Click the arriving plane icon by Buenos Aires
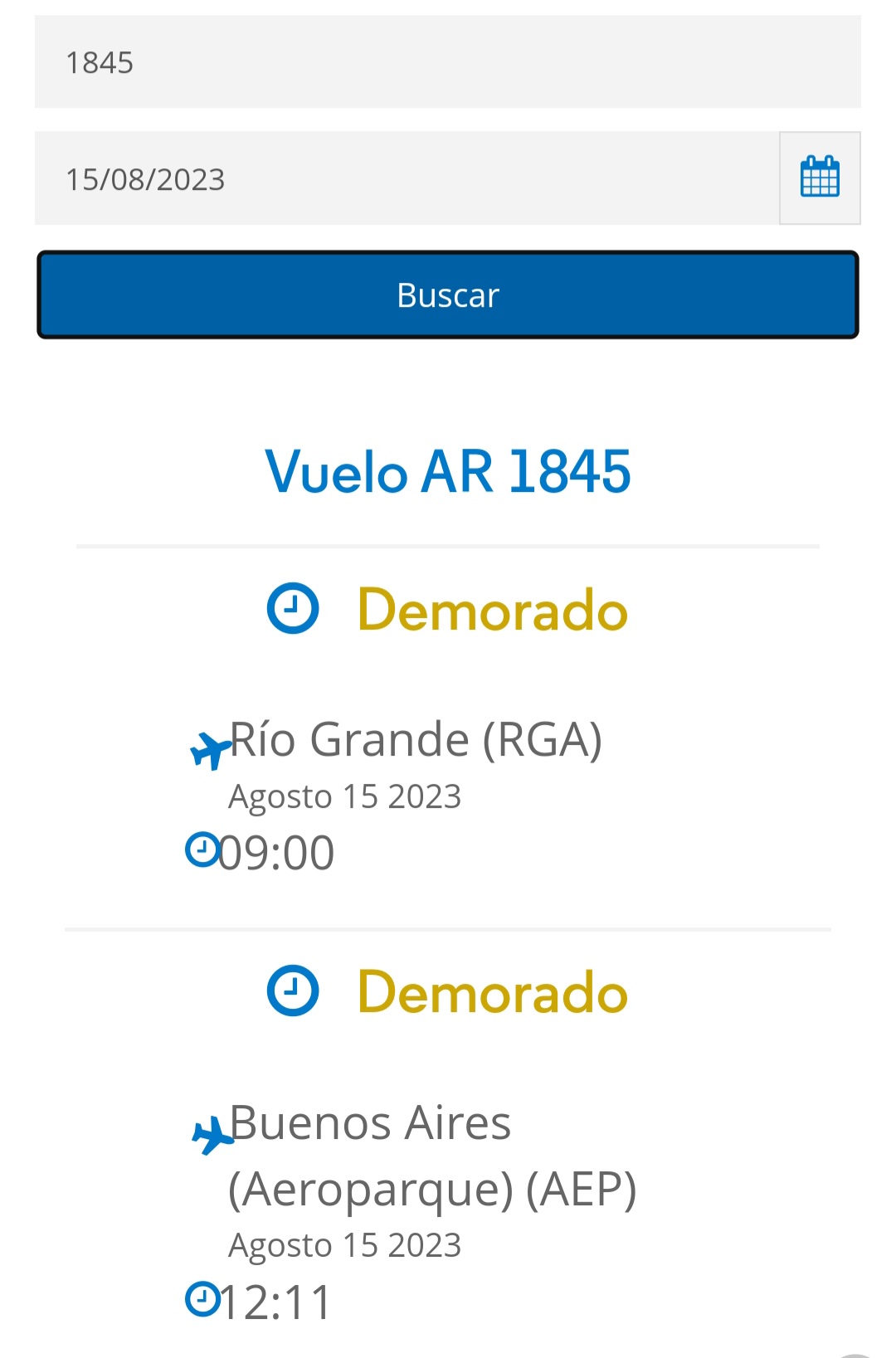Screen dimensions: 896x1358 pos(212,1135)
